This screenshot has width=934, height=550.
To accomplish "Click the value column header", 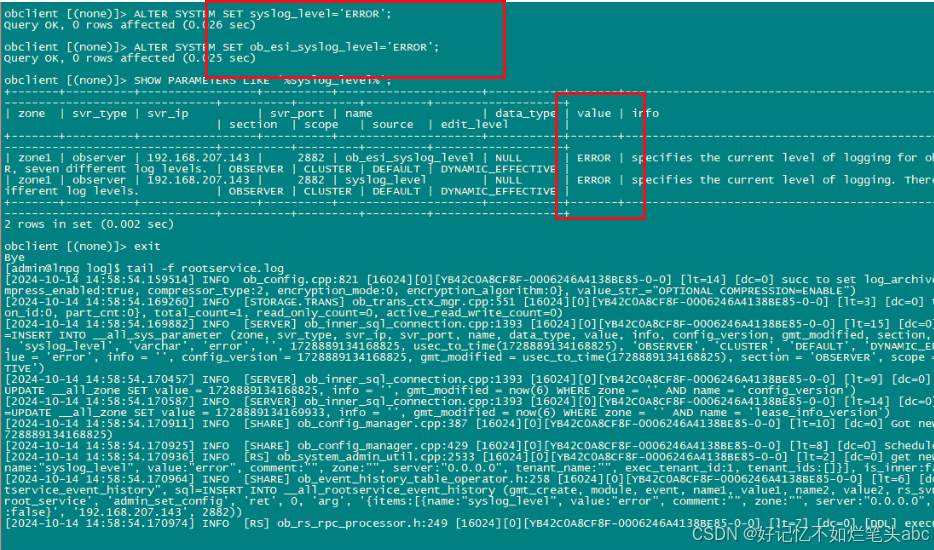I will pos(594,113).
